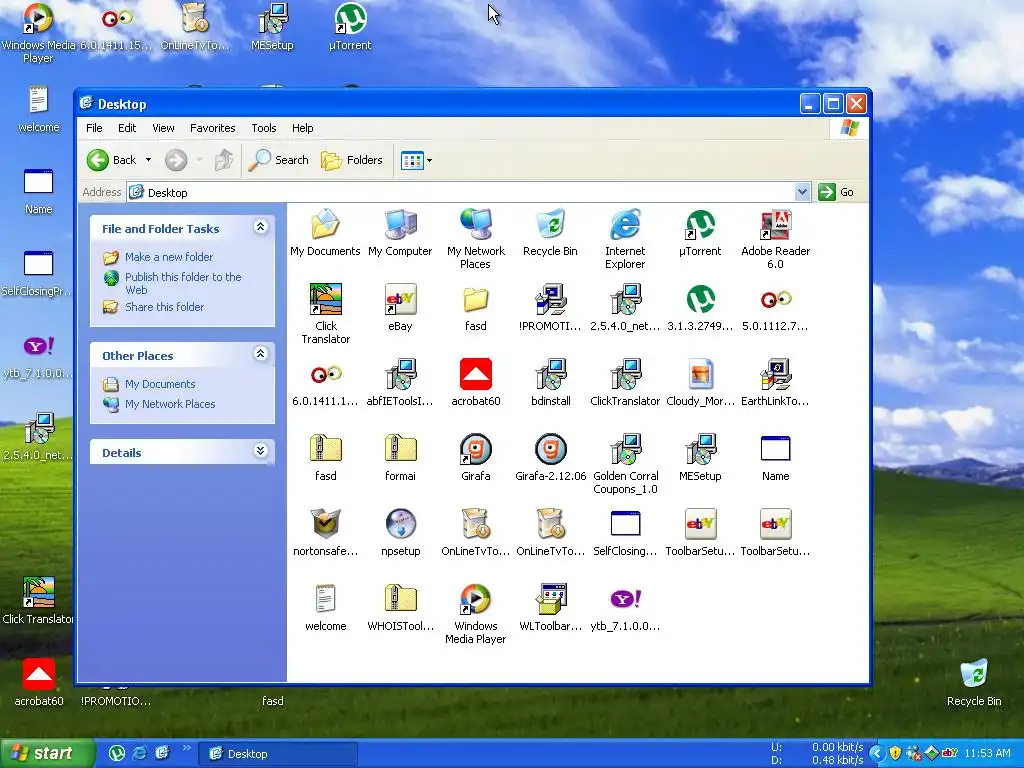Select the Adobe Reader 6.0 icon
The image size is (1024, 768).
[775, 225]
